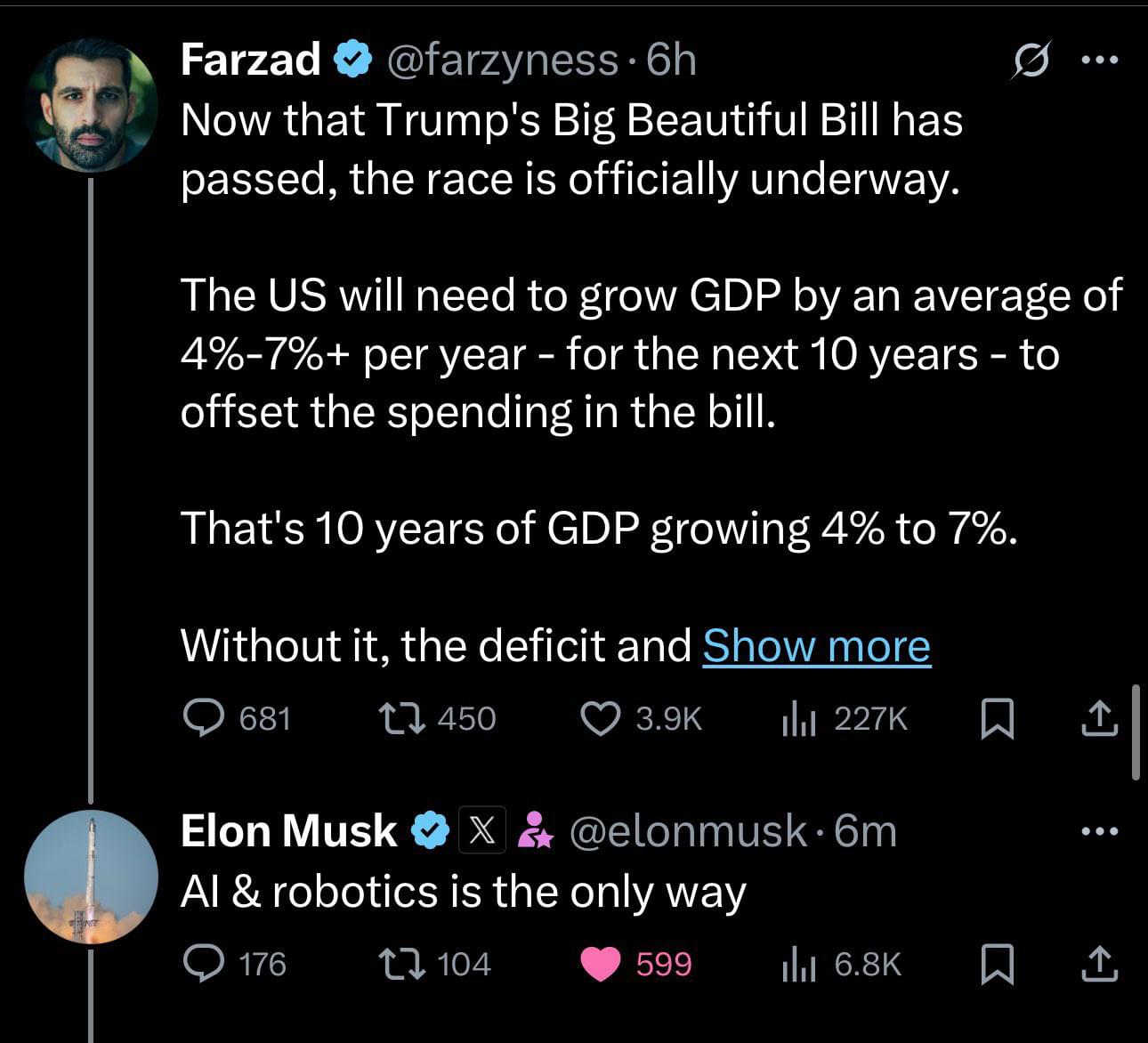
Task: Repost Farzad's post showing 450
Action: 436,718
